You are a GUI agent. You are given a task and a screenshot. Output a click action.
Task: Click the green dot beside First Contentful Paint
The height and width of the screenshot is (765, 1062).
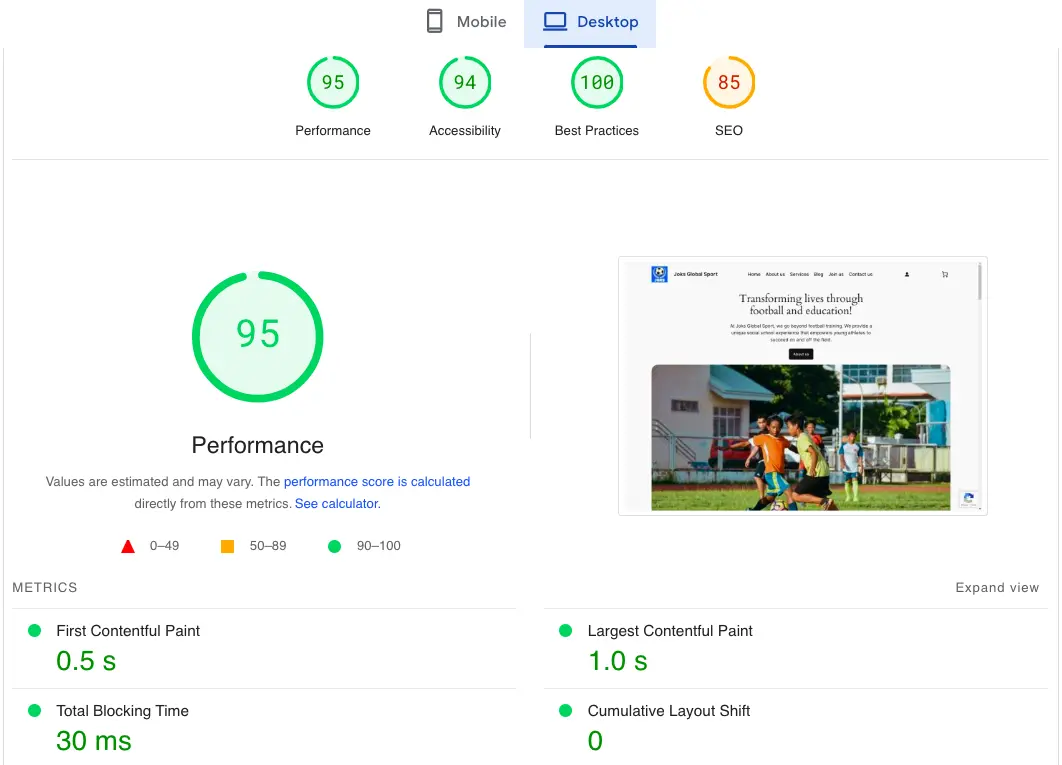click(33, 630)
